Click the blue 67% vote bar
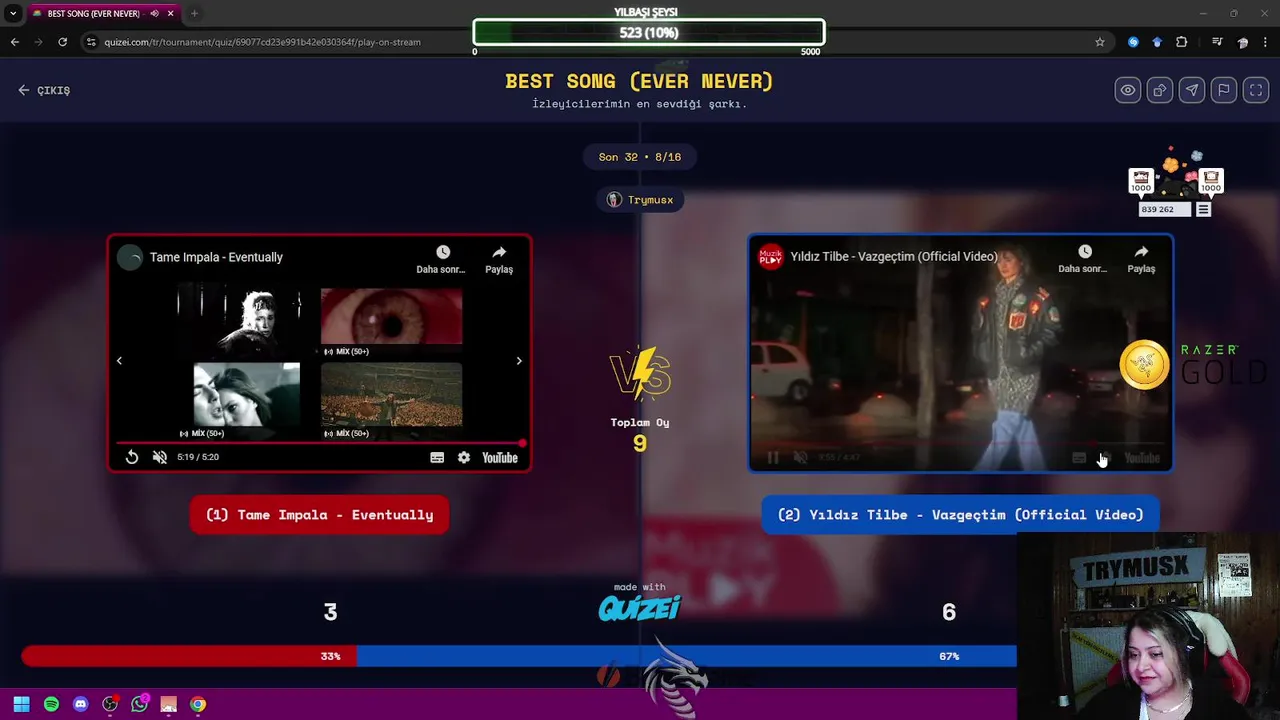The height and width of the screenshot is (720, 1280). pyautogui.click(x=686, y=656)
